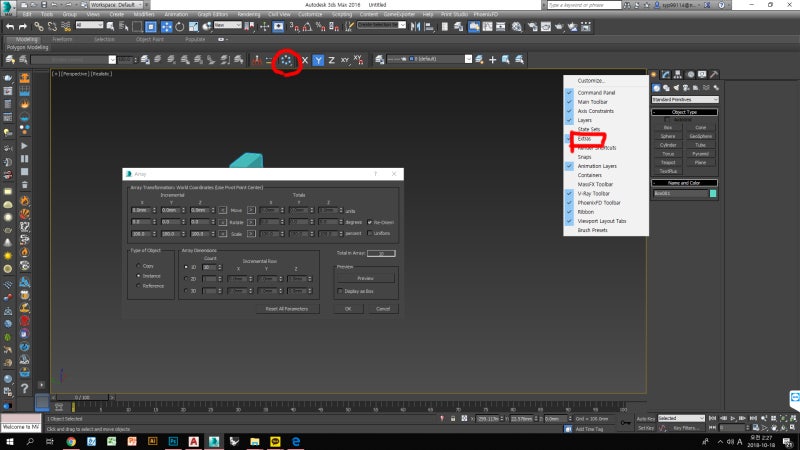Click the Play icon in left toolbar

24,146
